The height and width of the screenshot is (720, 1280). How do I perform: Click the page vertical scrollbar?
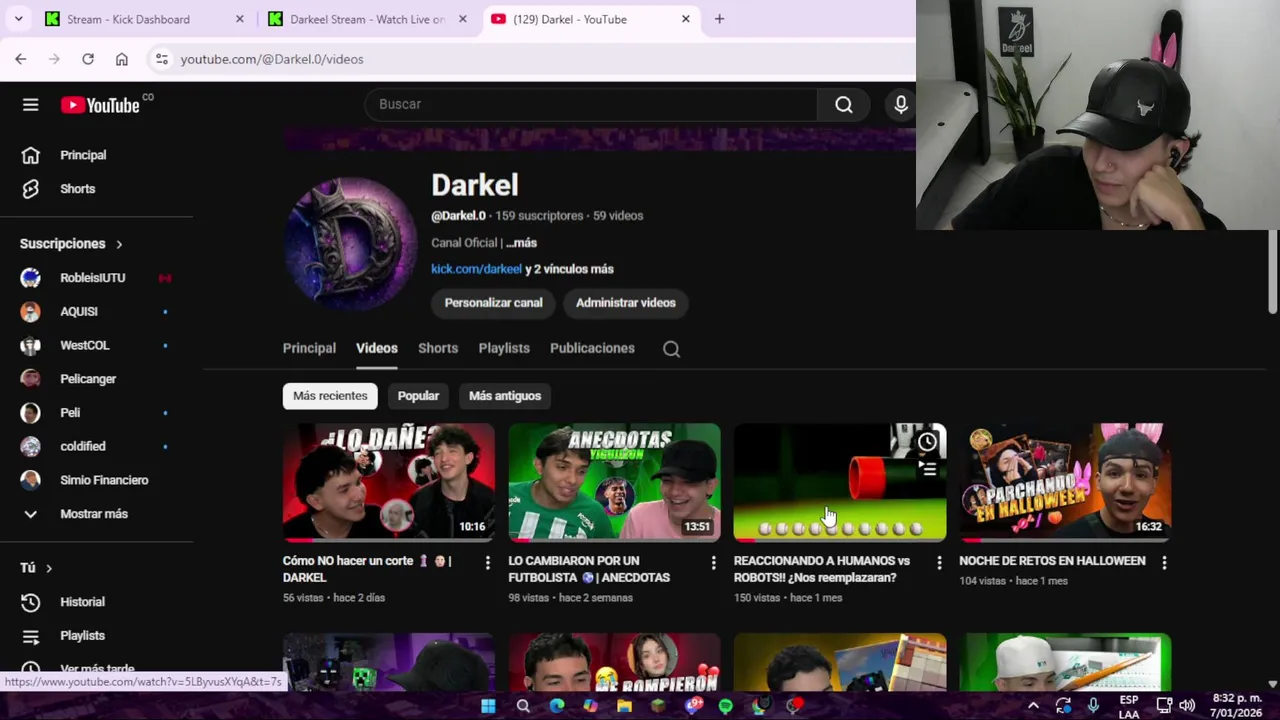(1272, 272)
